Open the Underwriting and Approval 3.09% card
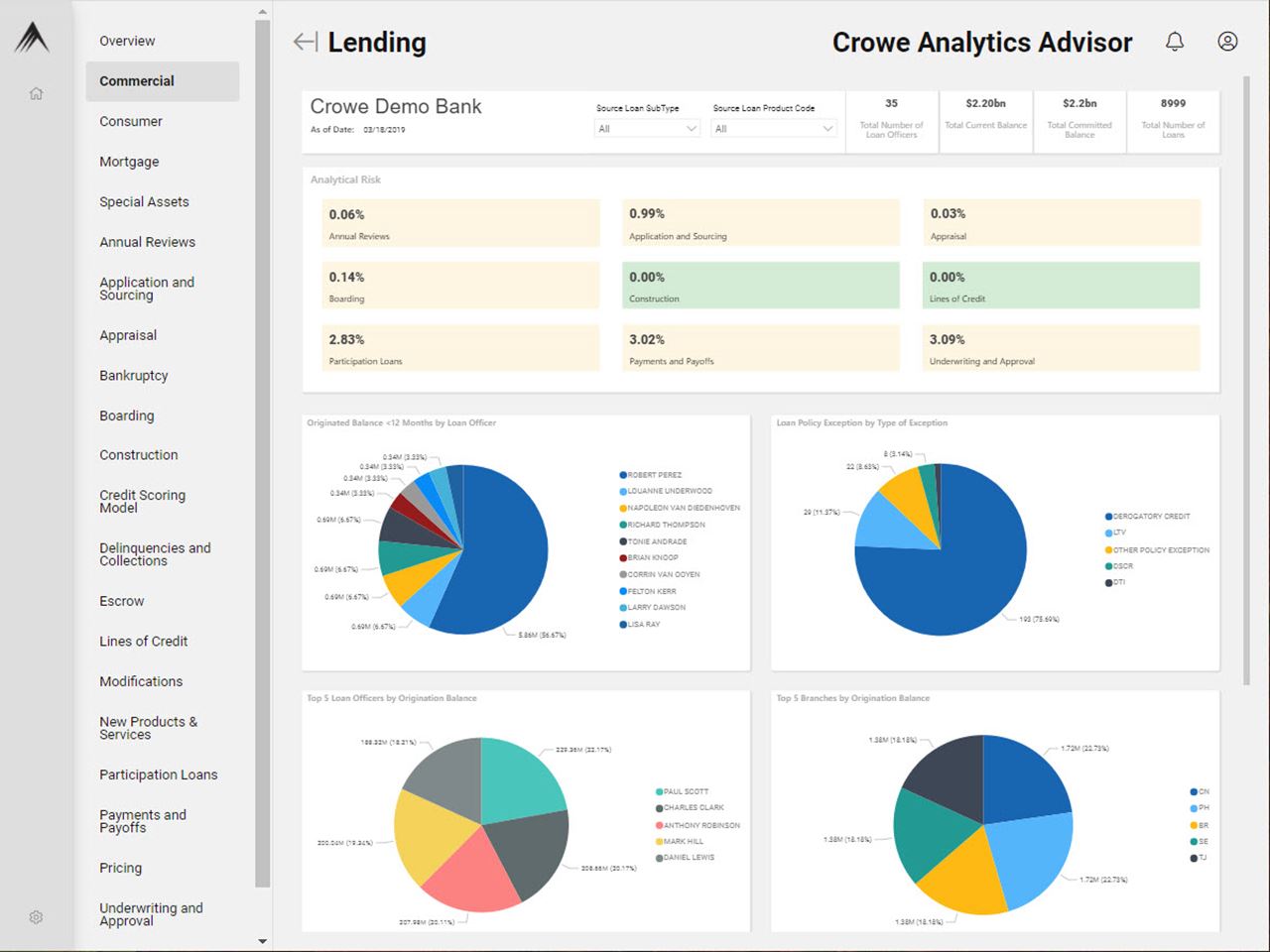This screenshot has width=1270, height=952. (x=1060, y=348)
